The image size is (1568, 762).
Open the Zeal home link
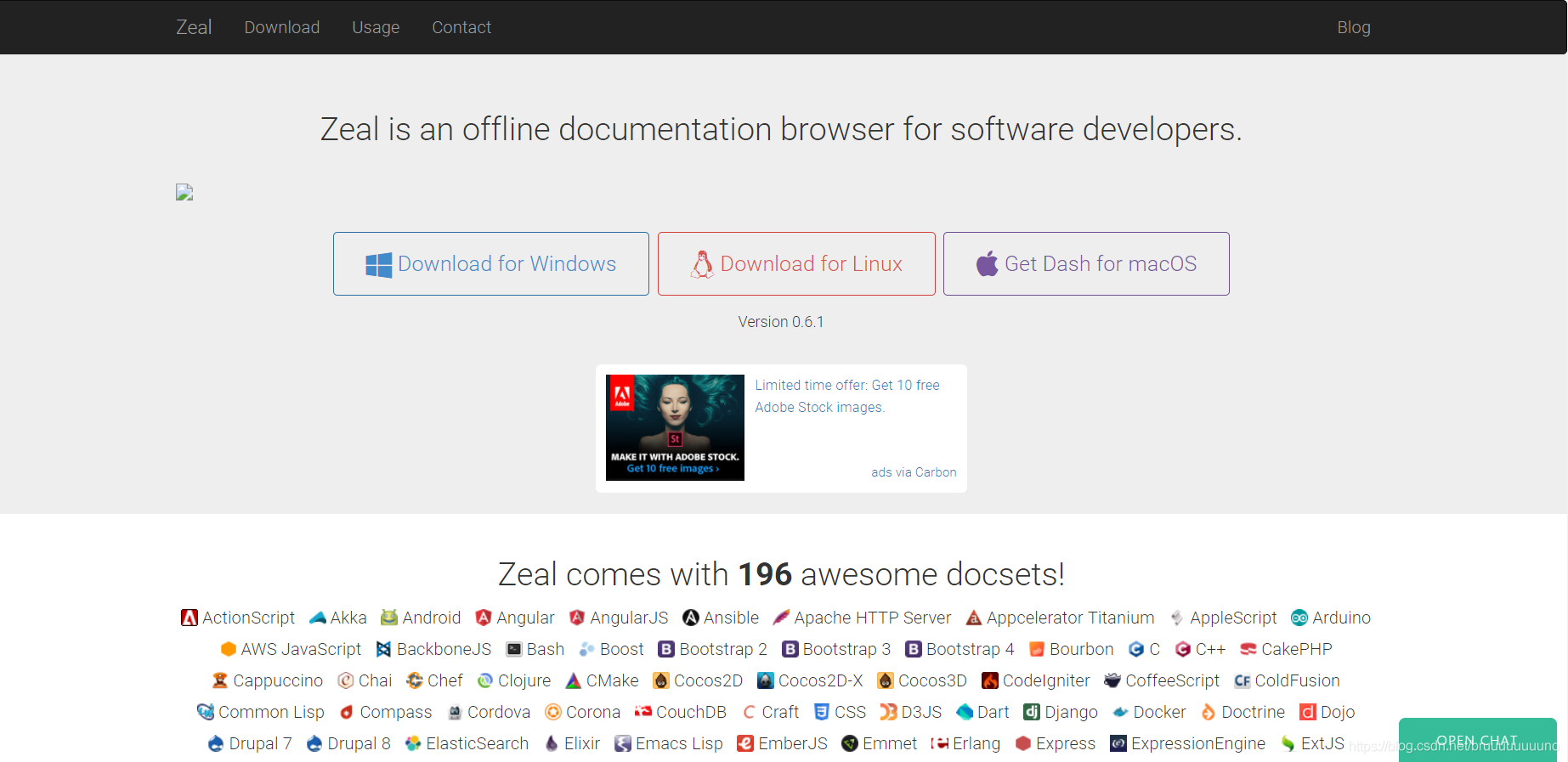tap(194, 27)
